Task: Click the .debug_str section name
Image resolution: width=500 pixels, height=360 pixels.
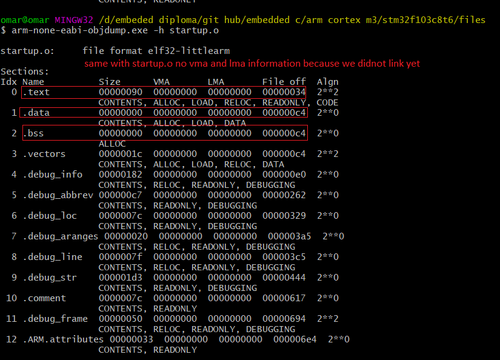Action: (x=50, y=278)
